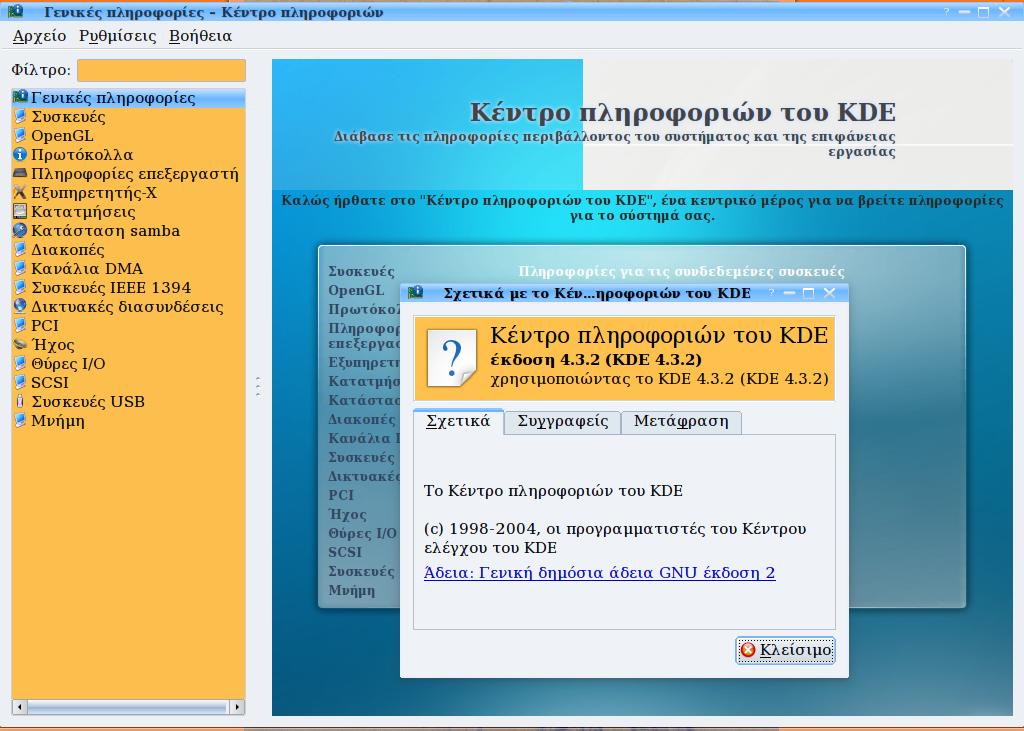Click the question mark document icon in the dialog

pos(452,358)
